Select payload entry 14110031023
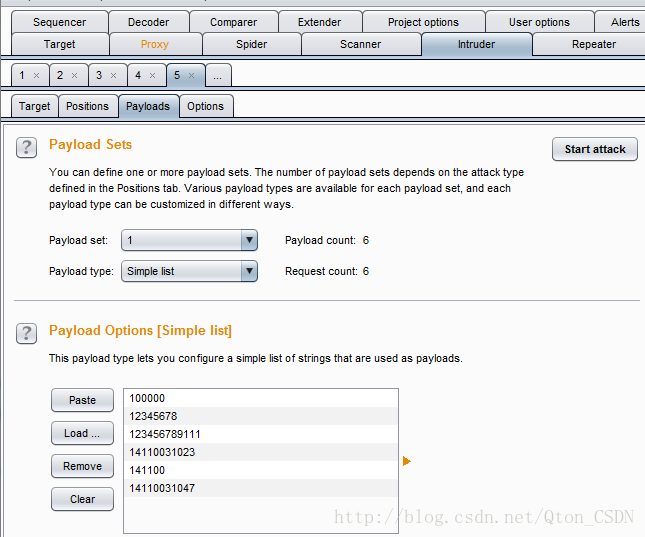 click(261, 452)
